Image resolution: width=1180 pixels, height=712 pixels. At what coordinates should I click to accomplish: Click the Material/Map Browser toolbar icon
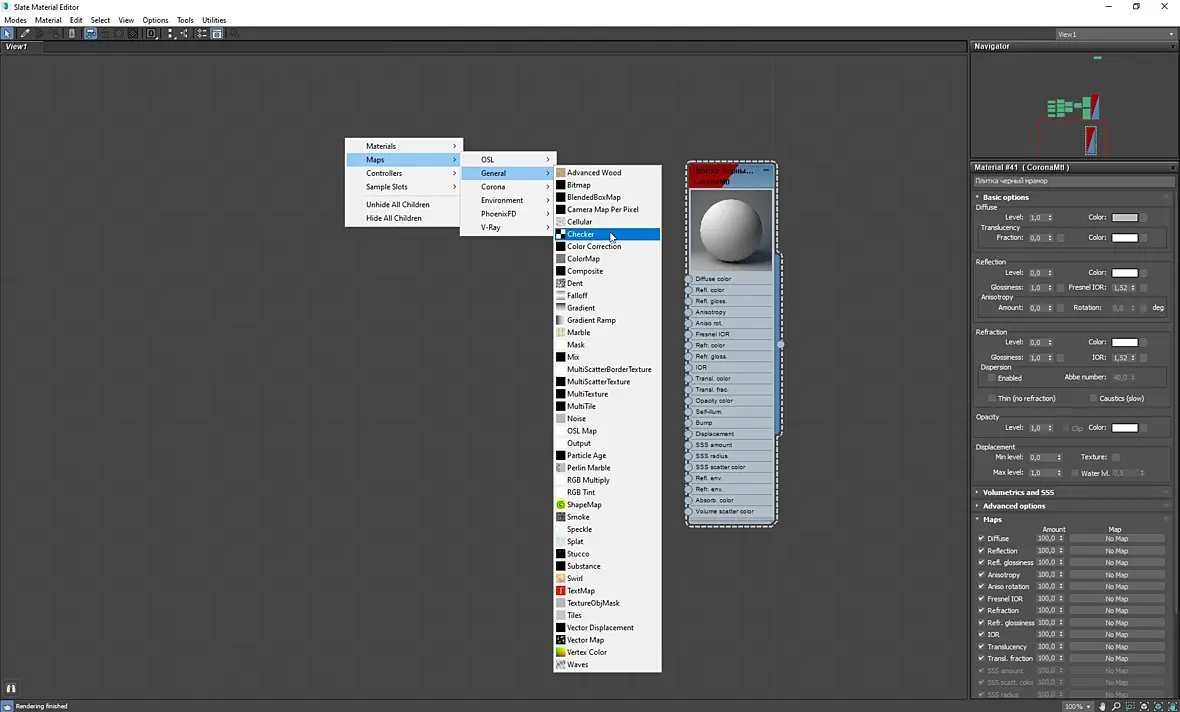(x=202, y=34)
